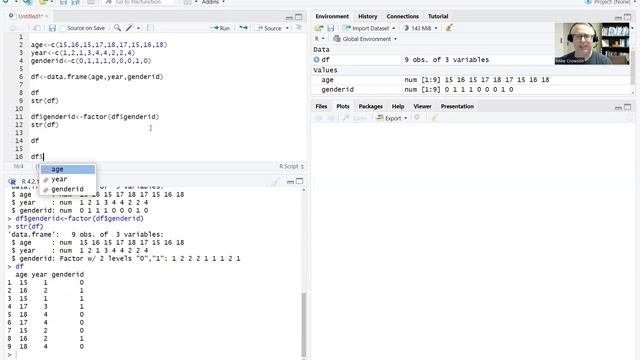Image resolution: width=640 pixels, height=360 pixels.
Task: Place cursor on line 11 factor code
Action: click(x=95, y=117)
